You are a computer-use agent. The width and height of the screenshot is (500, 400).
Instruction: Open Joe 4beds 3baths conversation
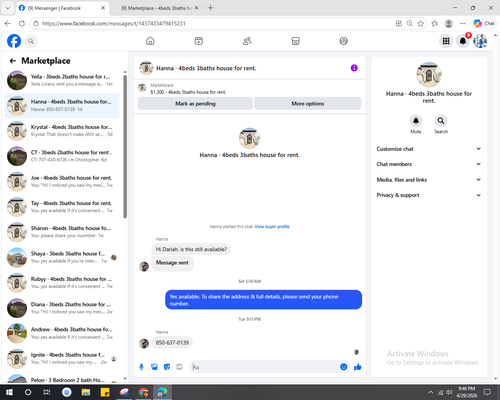point(62,181)
